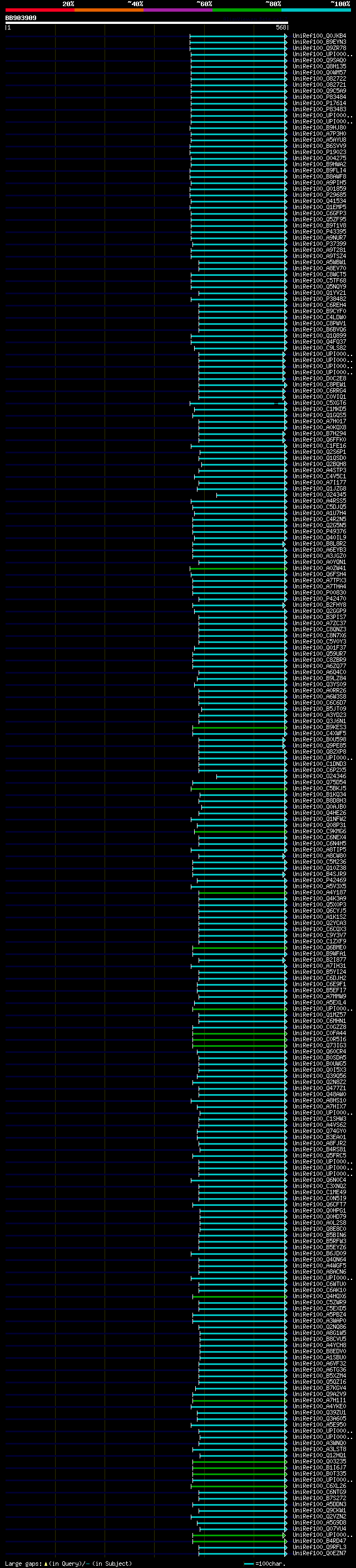Open hit UniRef100_Q9ZR78
The image size is (356, 1568).
pyautogui.click(x=319, y=48)
